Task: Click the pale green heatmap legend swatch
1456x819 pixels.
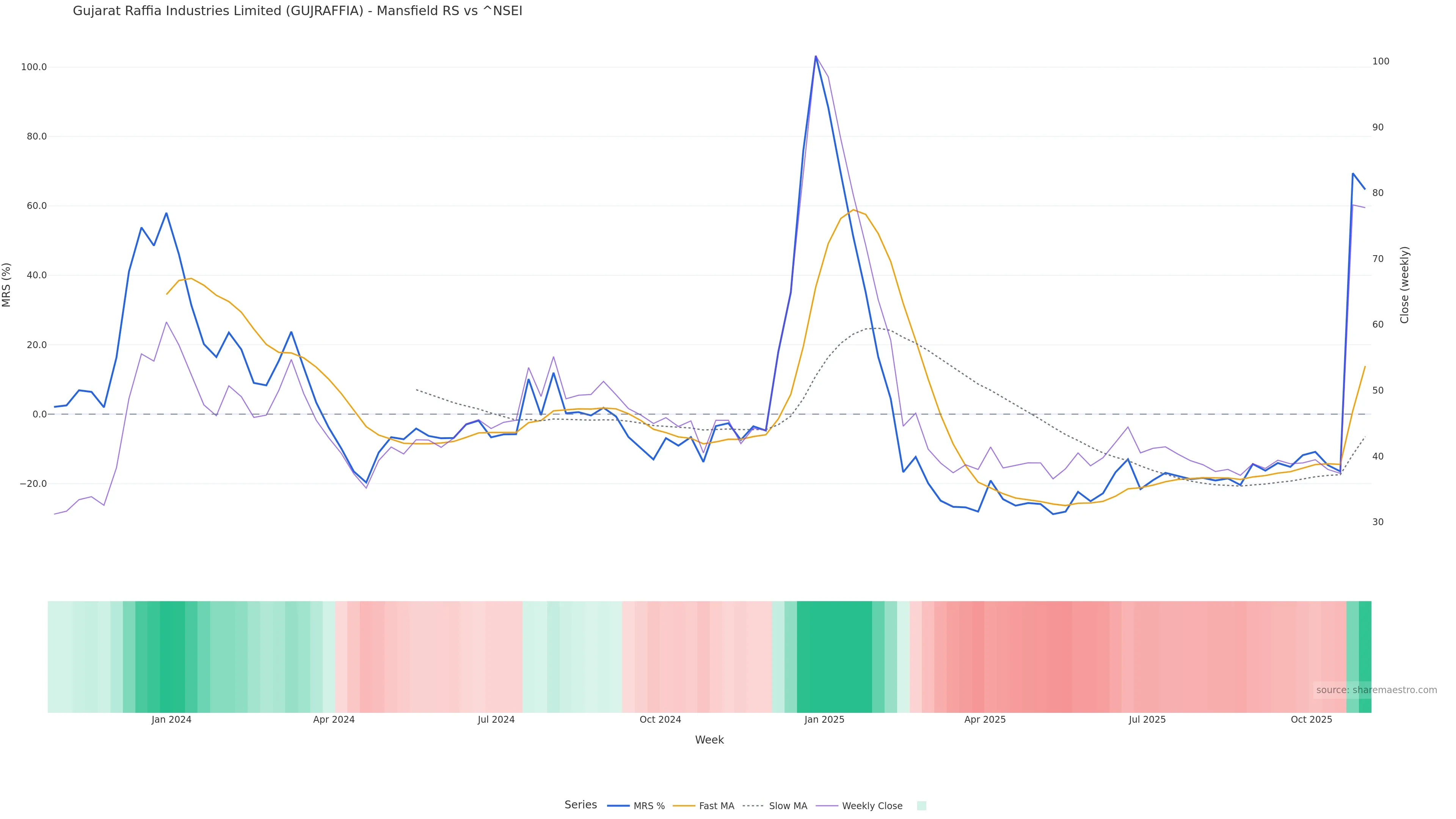Action: pyautogui.click(x=921, y=806)
